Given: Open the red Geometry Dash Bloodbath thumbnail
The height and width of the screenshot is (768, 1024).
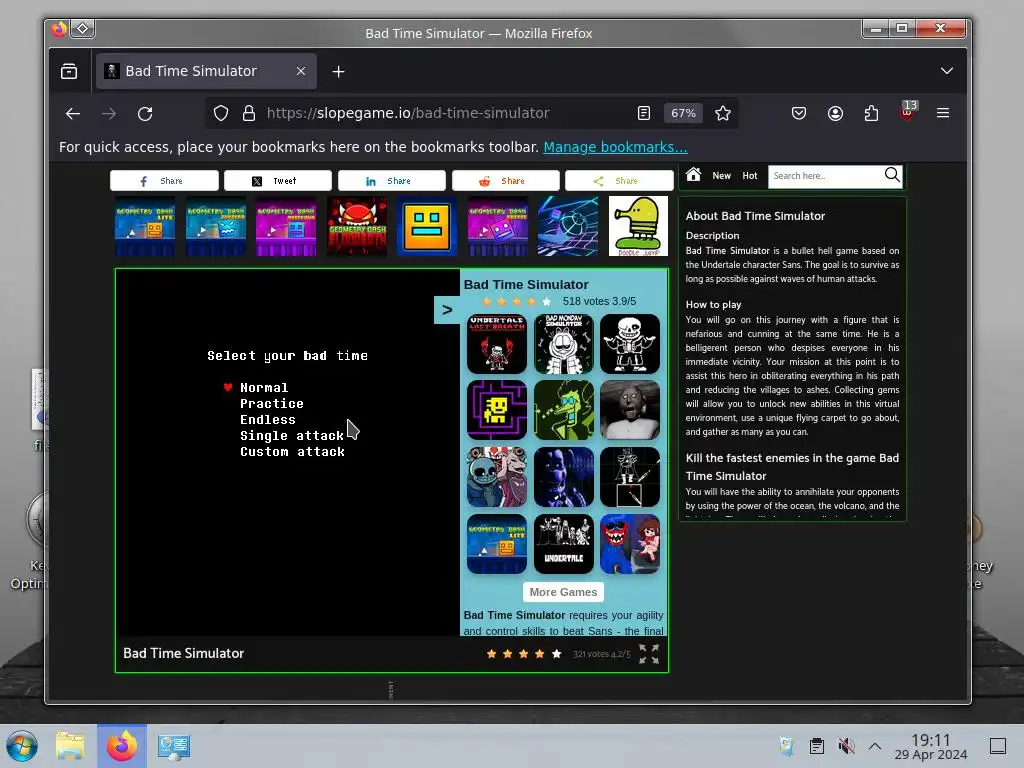Looking at the screenshot, I should coord(357,226).
